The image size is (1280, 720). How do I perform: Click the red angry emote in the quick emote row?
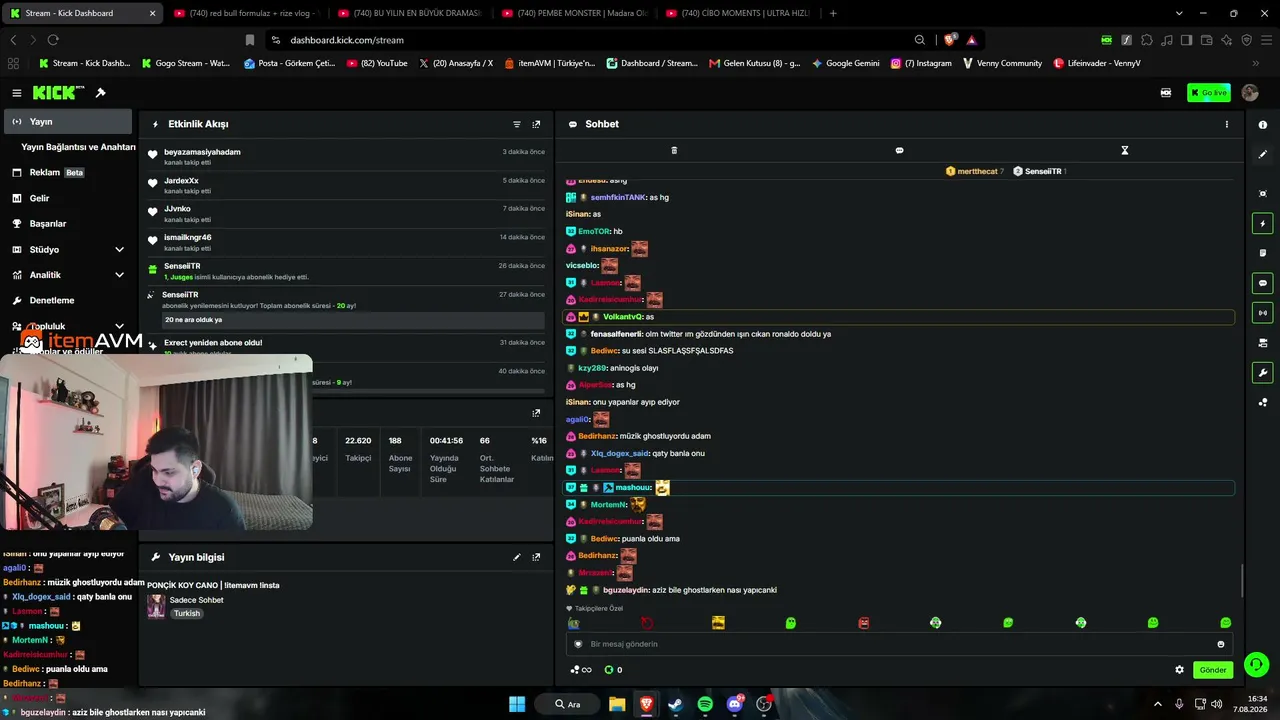864,623
